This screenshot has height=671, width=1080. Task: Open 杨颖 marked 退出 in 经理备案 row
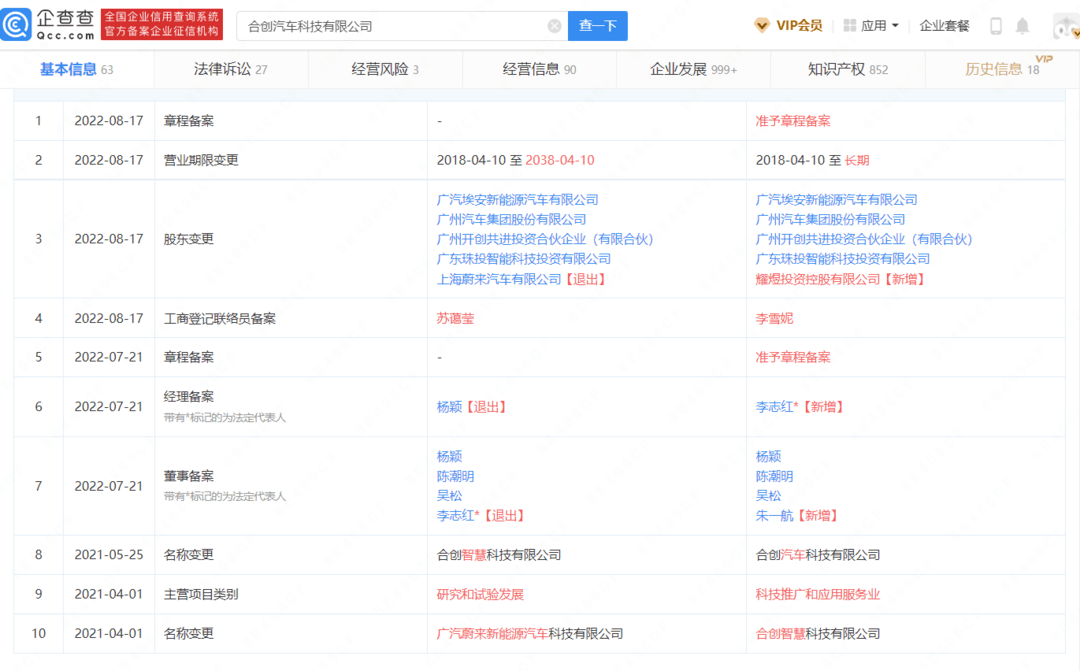pyautogui.click(x=449, y=407)
